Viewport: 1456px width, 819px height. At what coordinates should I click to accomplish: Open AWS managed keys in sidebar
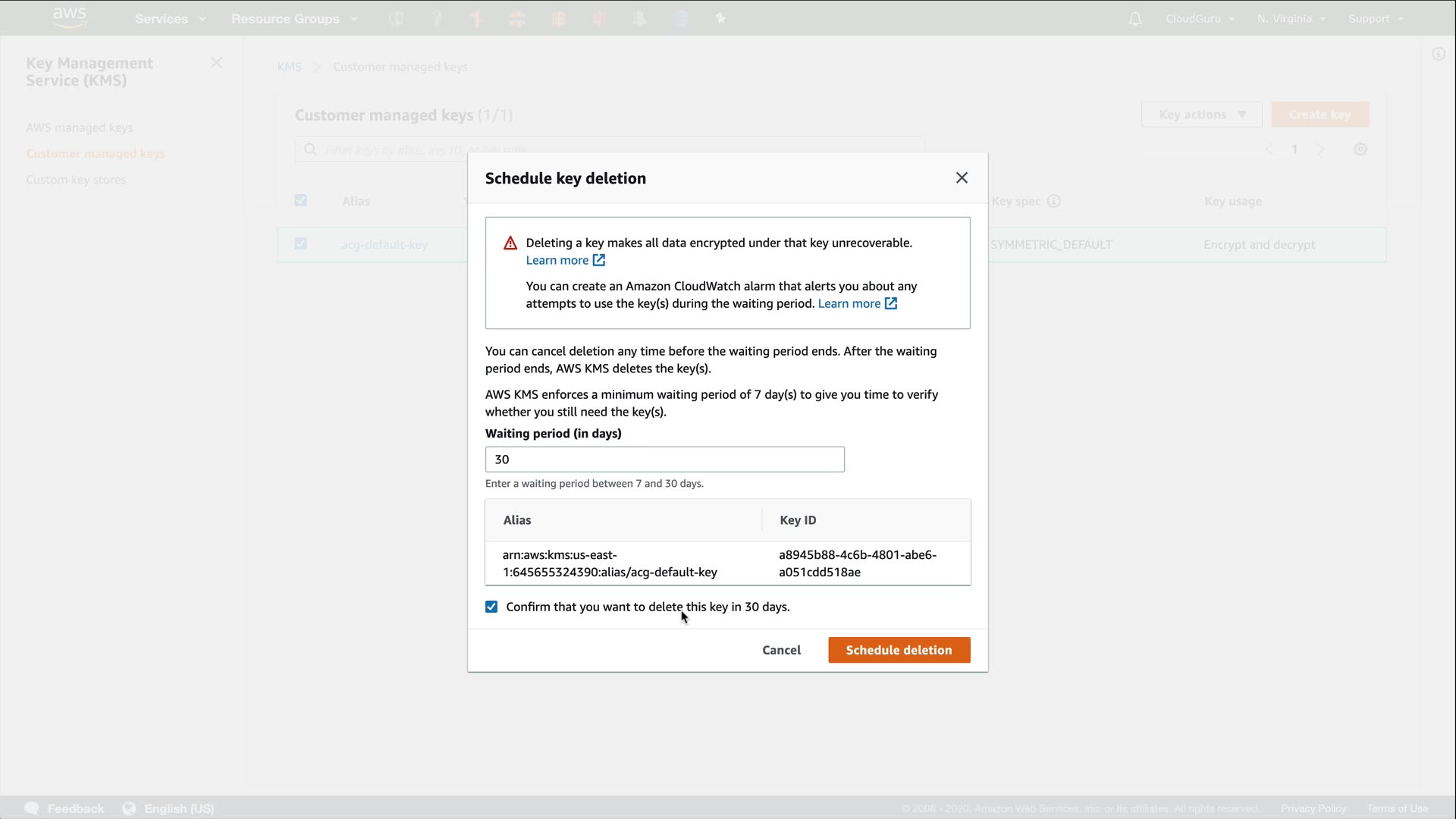[79, 127]
